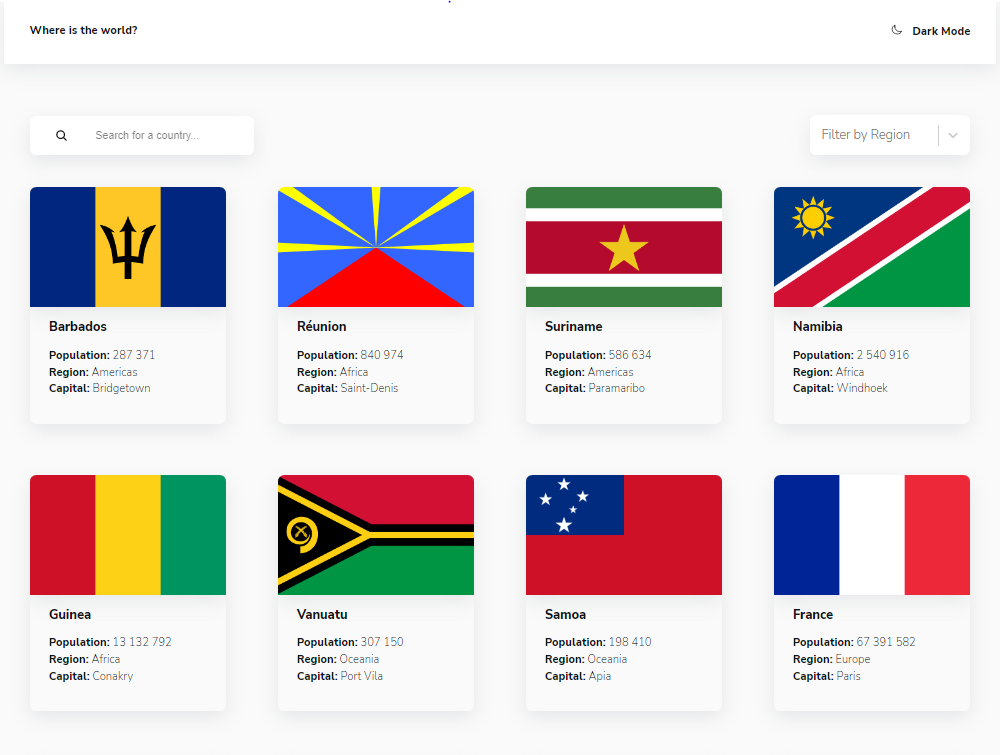Open the Guinea country card
1000x755 pixels.
pos(127,592)
